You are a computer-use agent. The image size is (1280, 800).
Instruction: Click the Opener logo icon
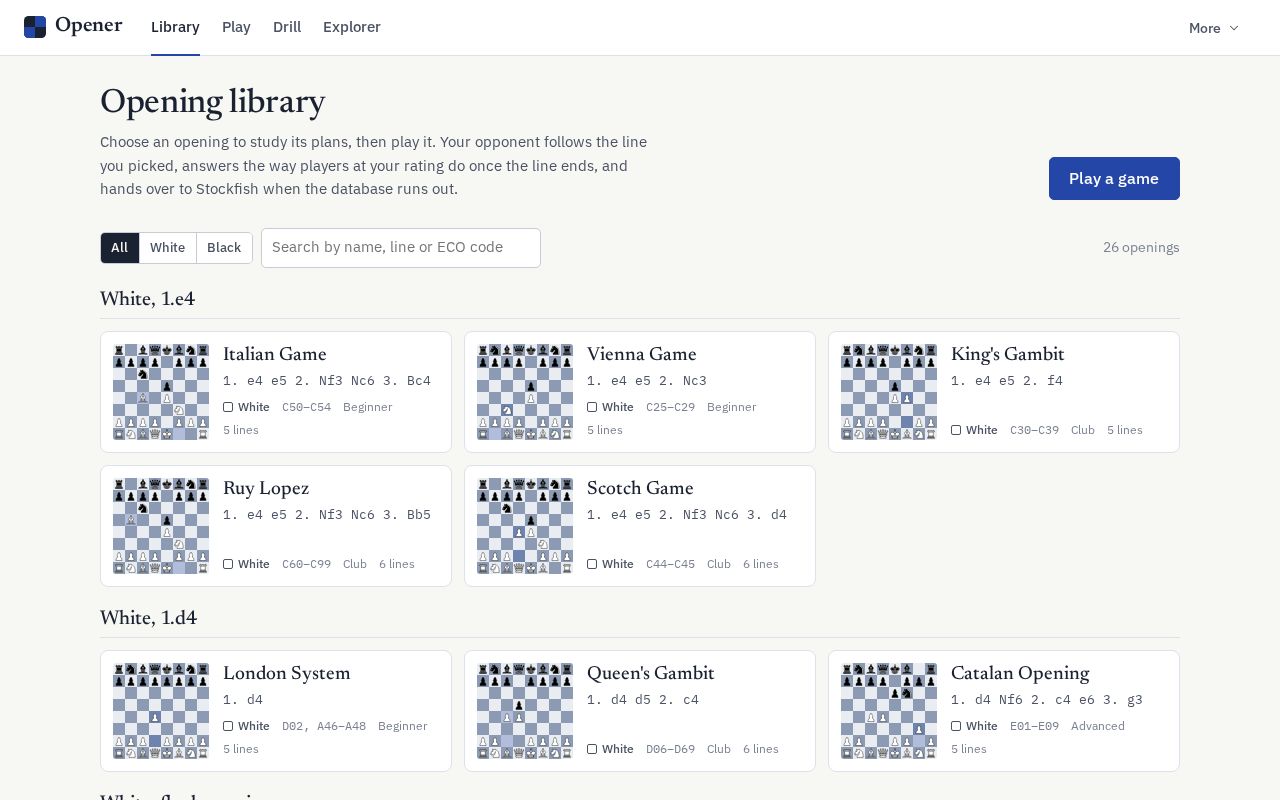pyautogui.click(x=35, y=27)
